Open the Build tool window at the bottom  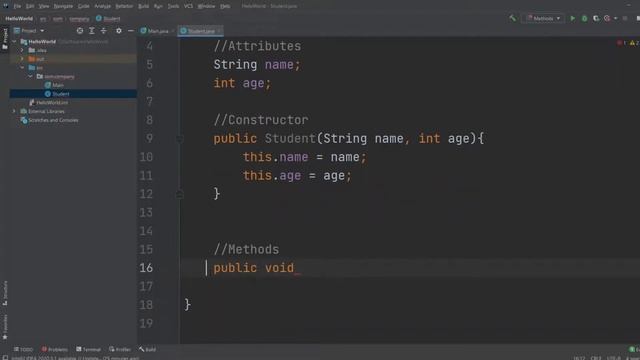pyautogui.click(x=147, y=349)
